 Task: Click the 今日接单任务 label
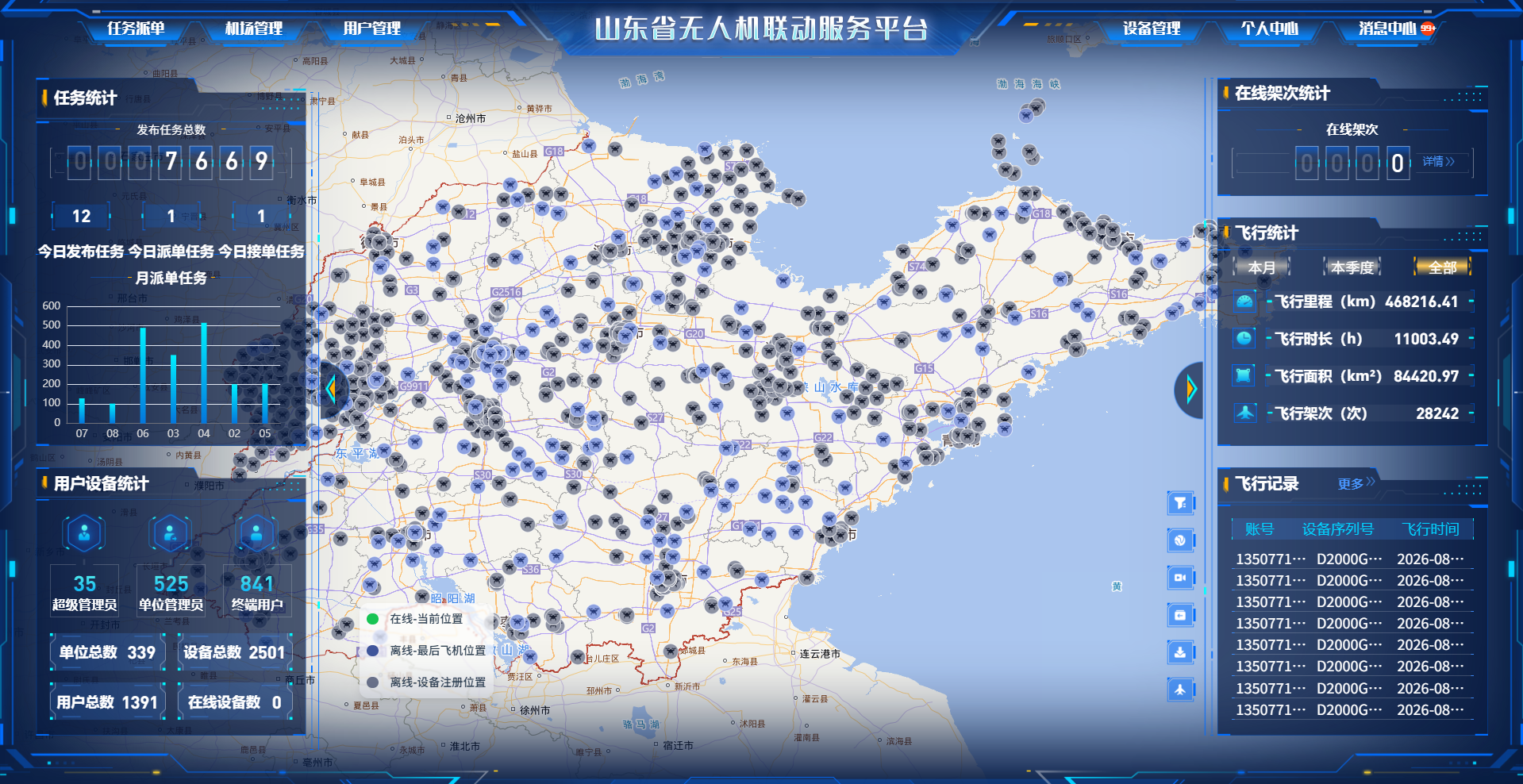pos(261,252)
